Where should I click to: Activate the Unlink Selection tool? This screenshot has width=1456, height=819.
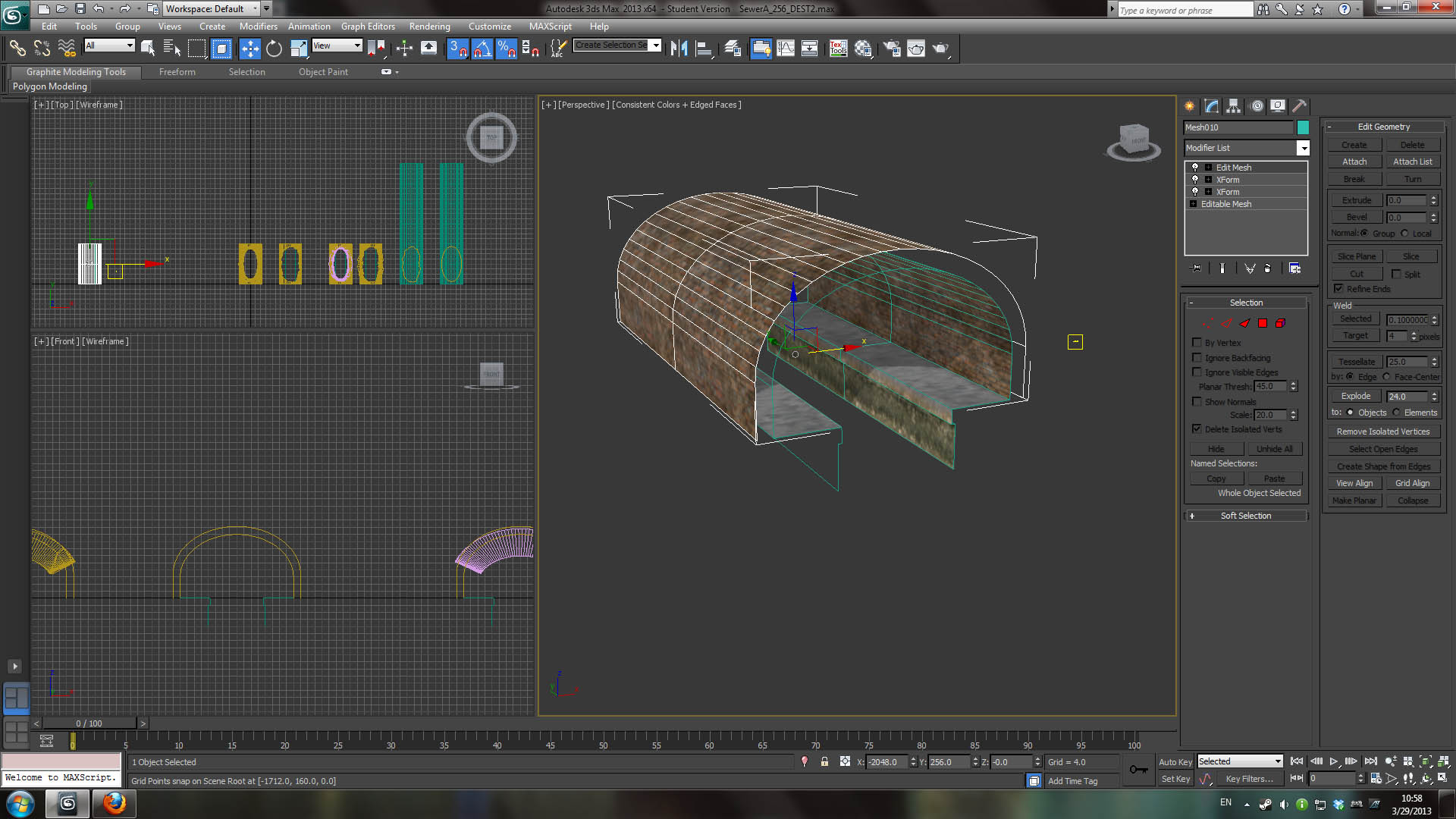[42, 49]
